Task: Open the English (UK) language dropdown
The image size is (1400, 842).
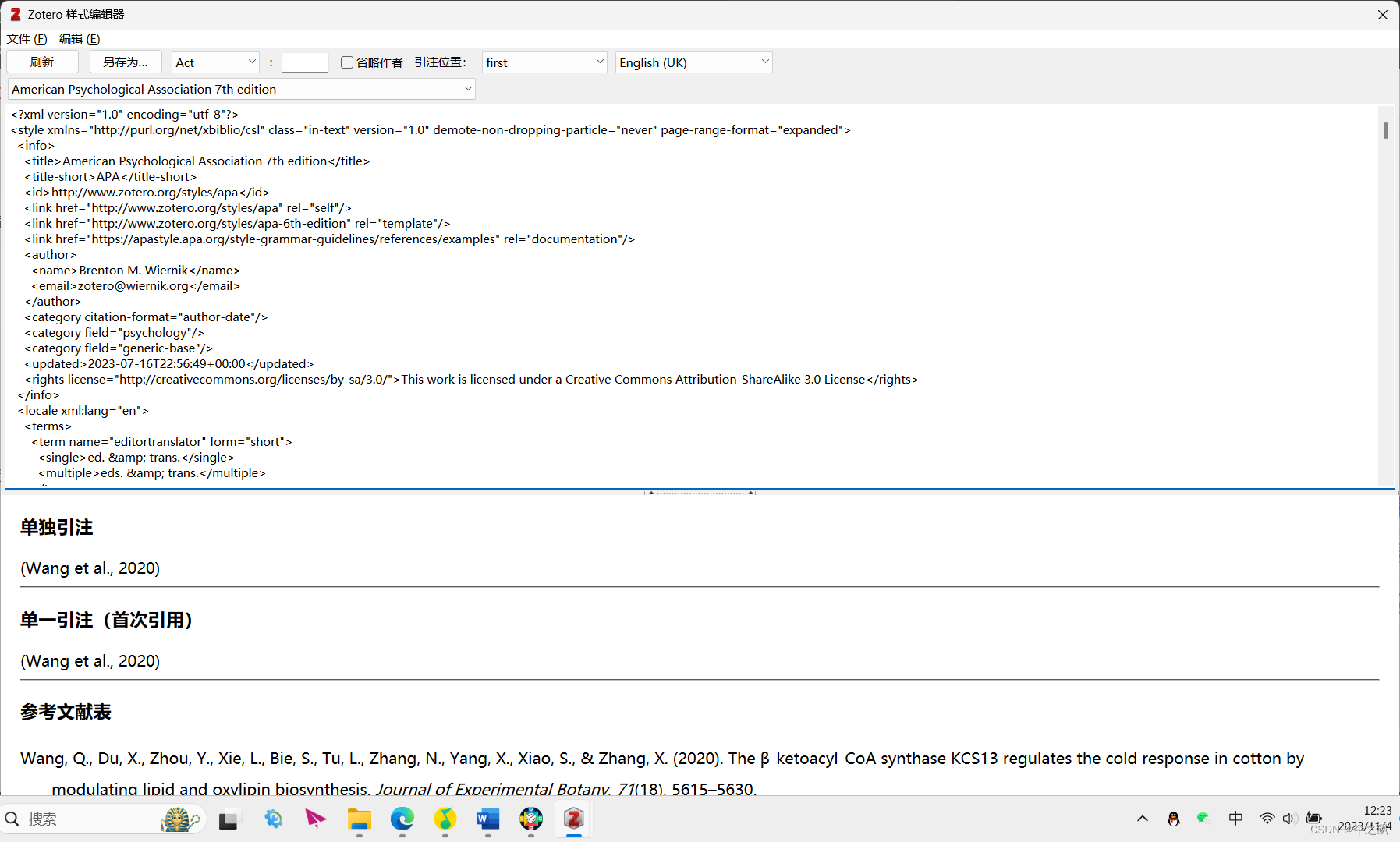Action: click(x=693, y=62)
